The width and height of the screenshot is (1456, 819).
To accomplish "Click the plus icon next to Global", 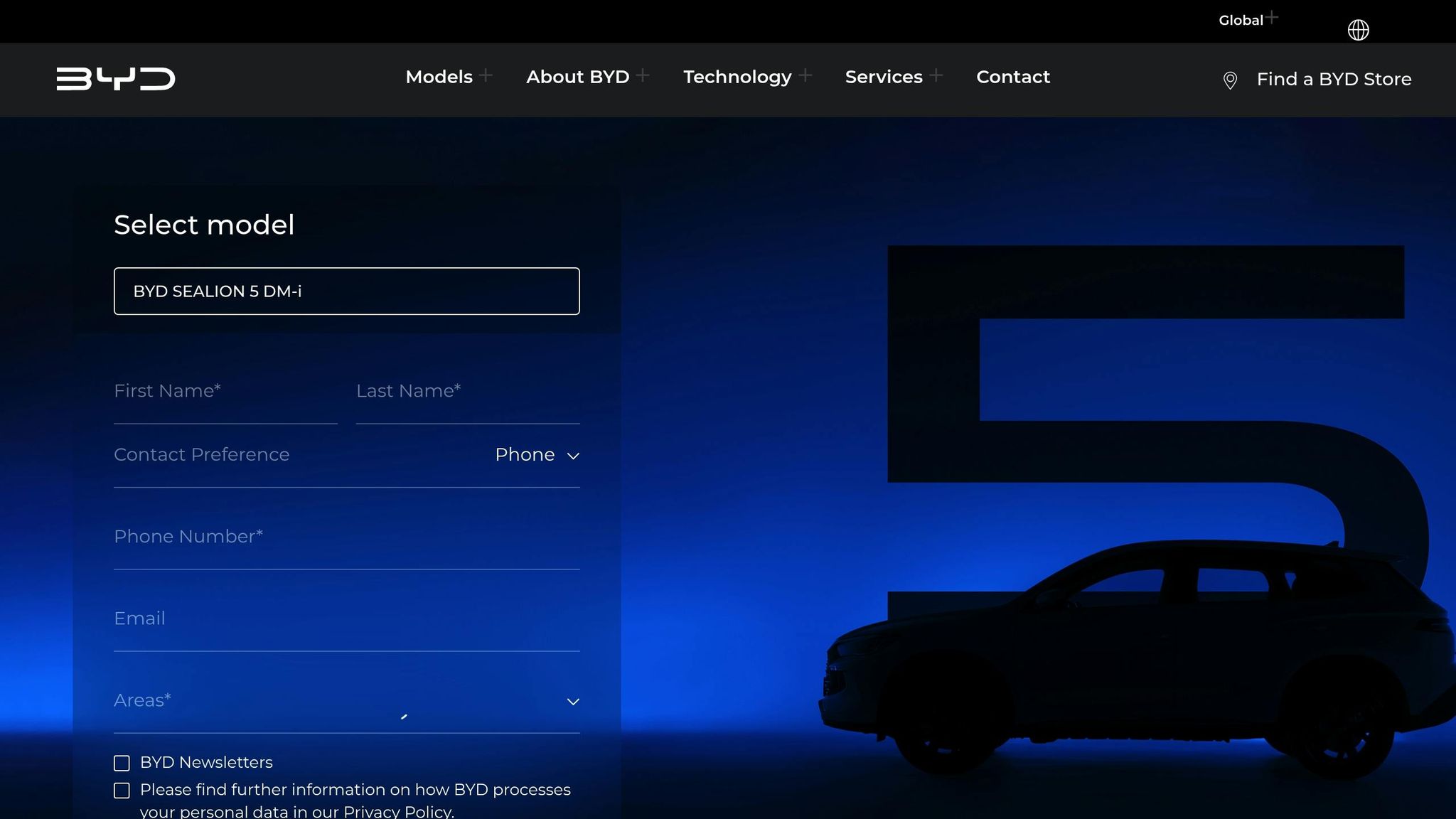I will point(1272,18).
